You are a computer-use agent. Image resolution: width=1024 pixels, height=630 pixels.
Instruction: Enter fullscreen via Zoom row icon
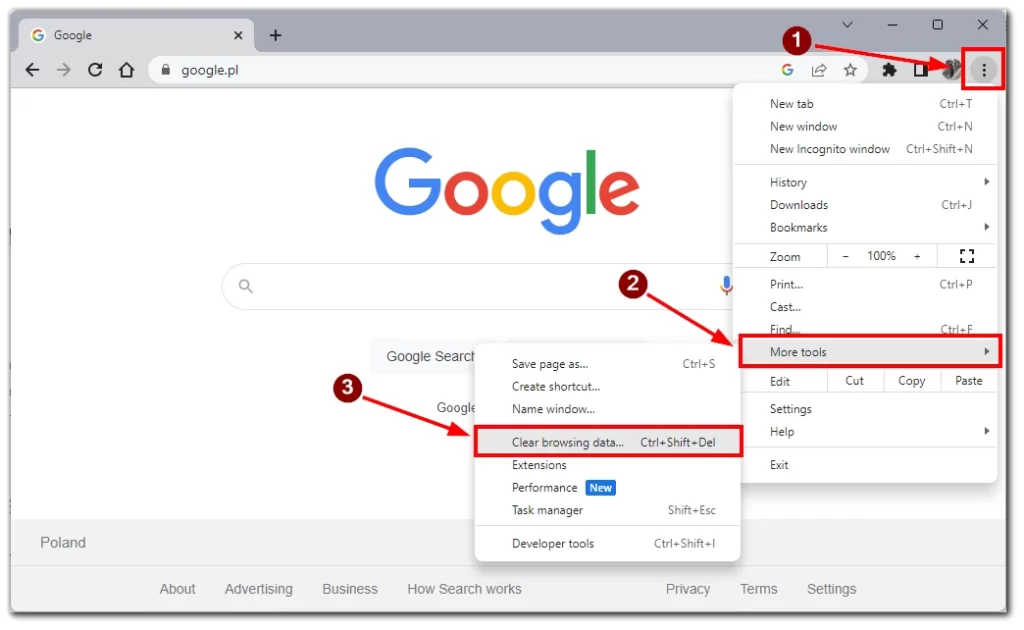click(967, 256)
